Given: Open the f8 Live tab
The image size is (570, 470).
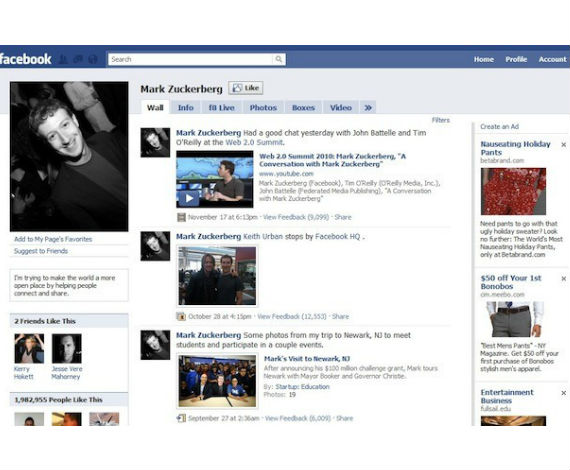Looking at the screenshot, I should click(x=221, y=108).
